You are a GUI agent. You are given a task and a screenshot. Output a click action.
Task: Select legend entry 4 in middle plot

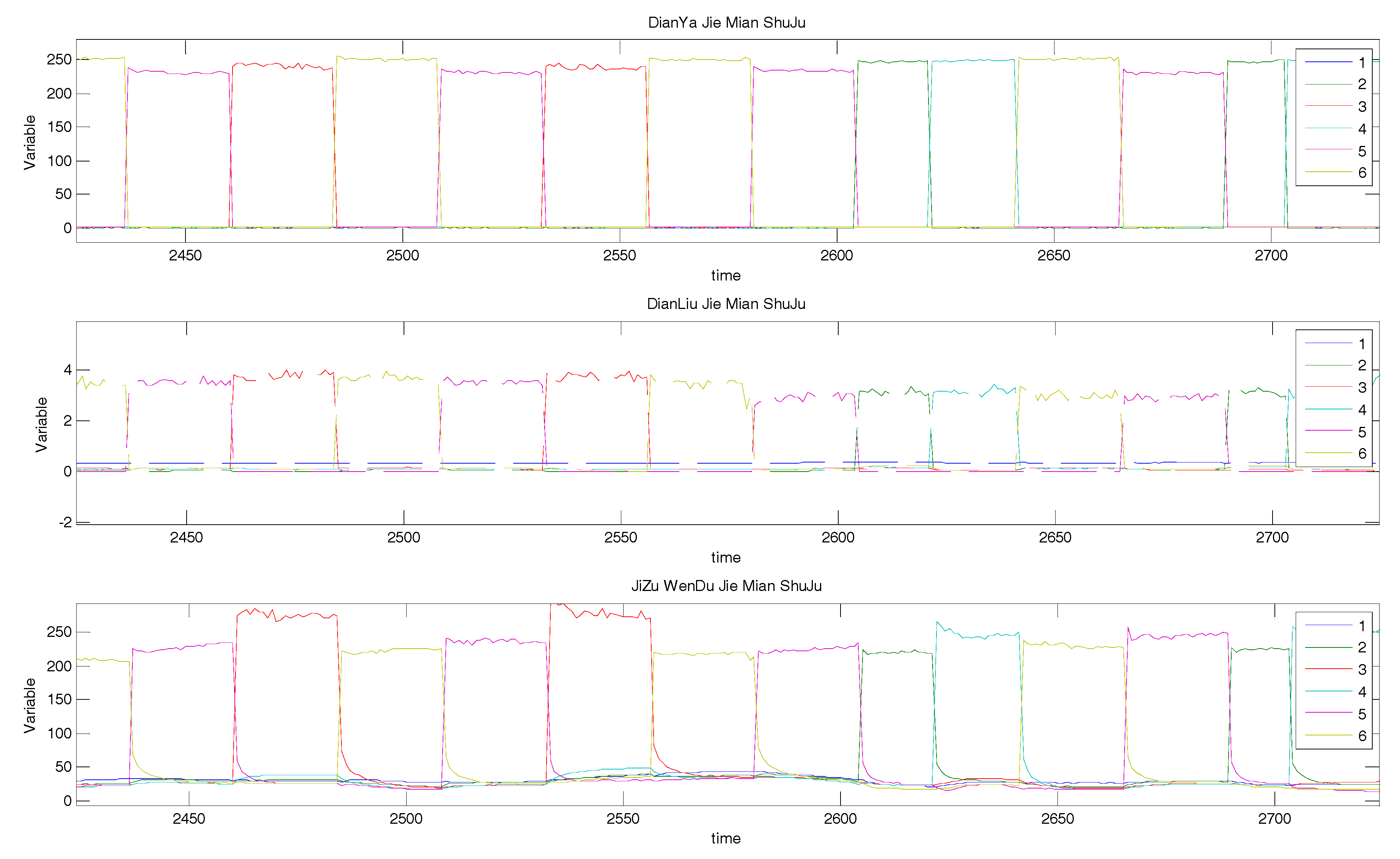click(x=1361, y=410)
